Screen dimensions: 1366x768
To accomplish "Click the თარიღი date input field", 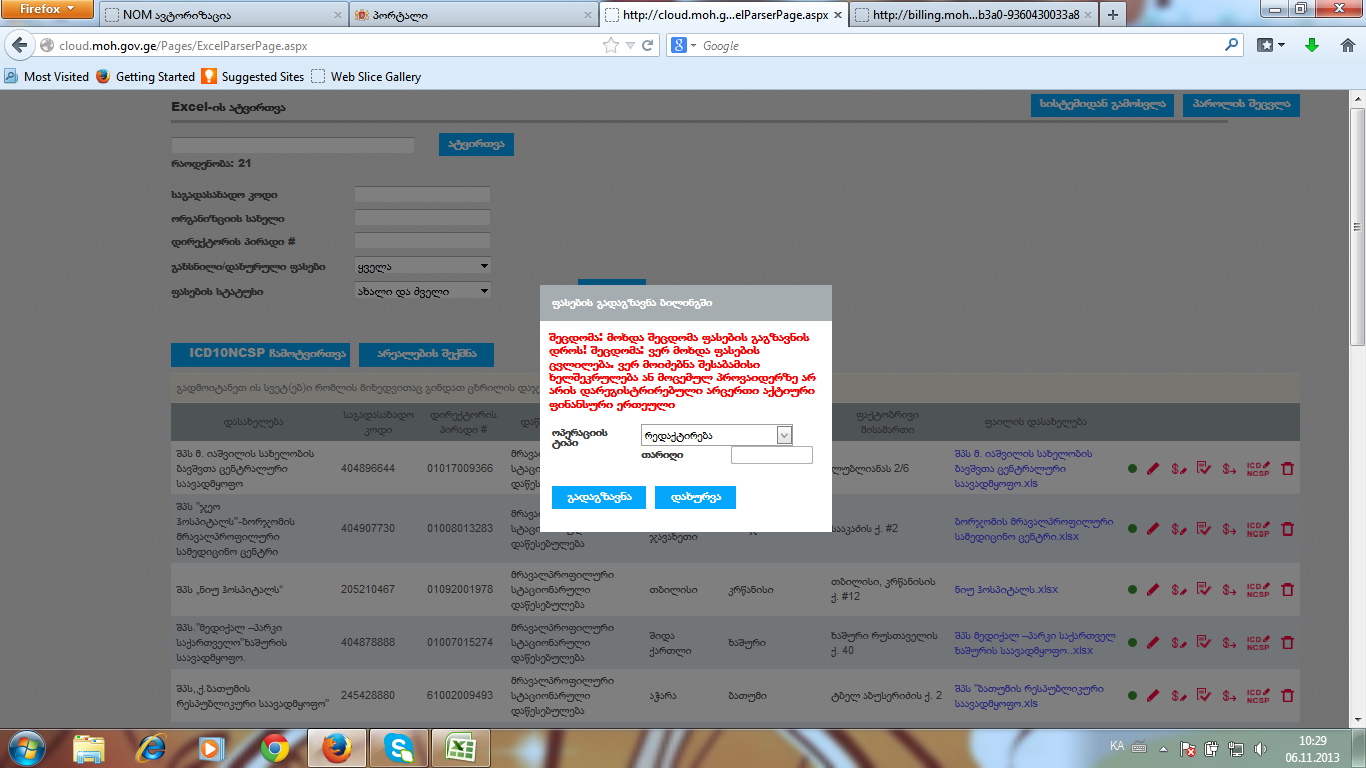I will pos(771,455).
